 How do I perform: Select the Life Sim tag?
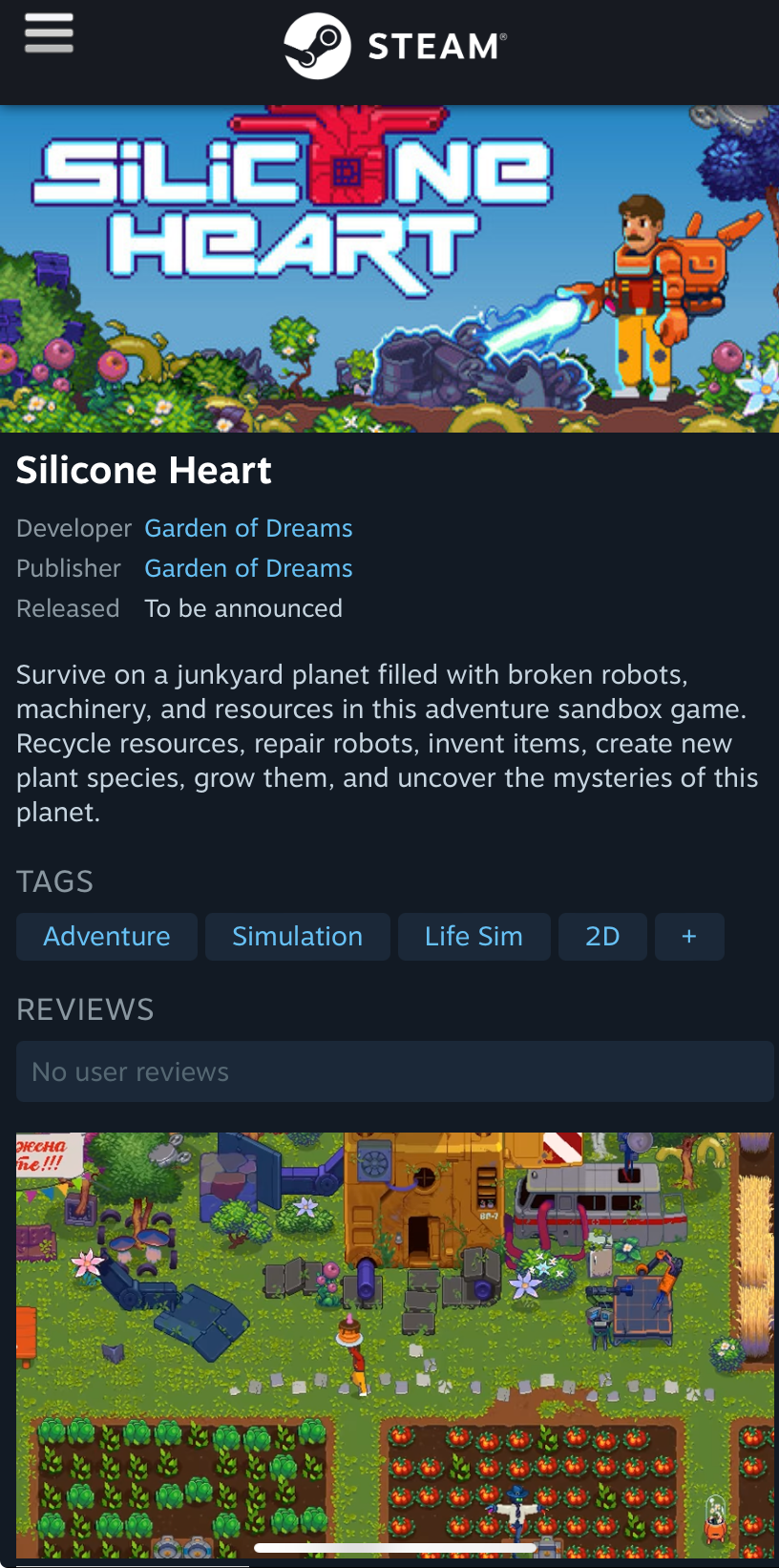[x=474, y=937]
